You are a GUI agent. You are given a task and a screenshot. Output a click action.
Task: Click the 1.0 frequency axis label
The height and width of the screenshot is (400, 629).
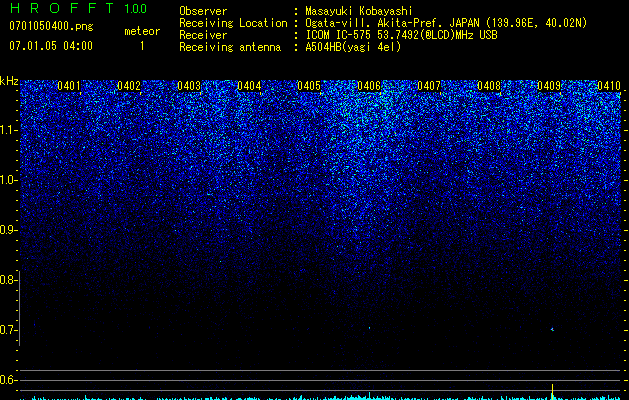tap(8, 180)
